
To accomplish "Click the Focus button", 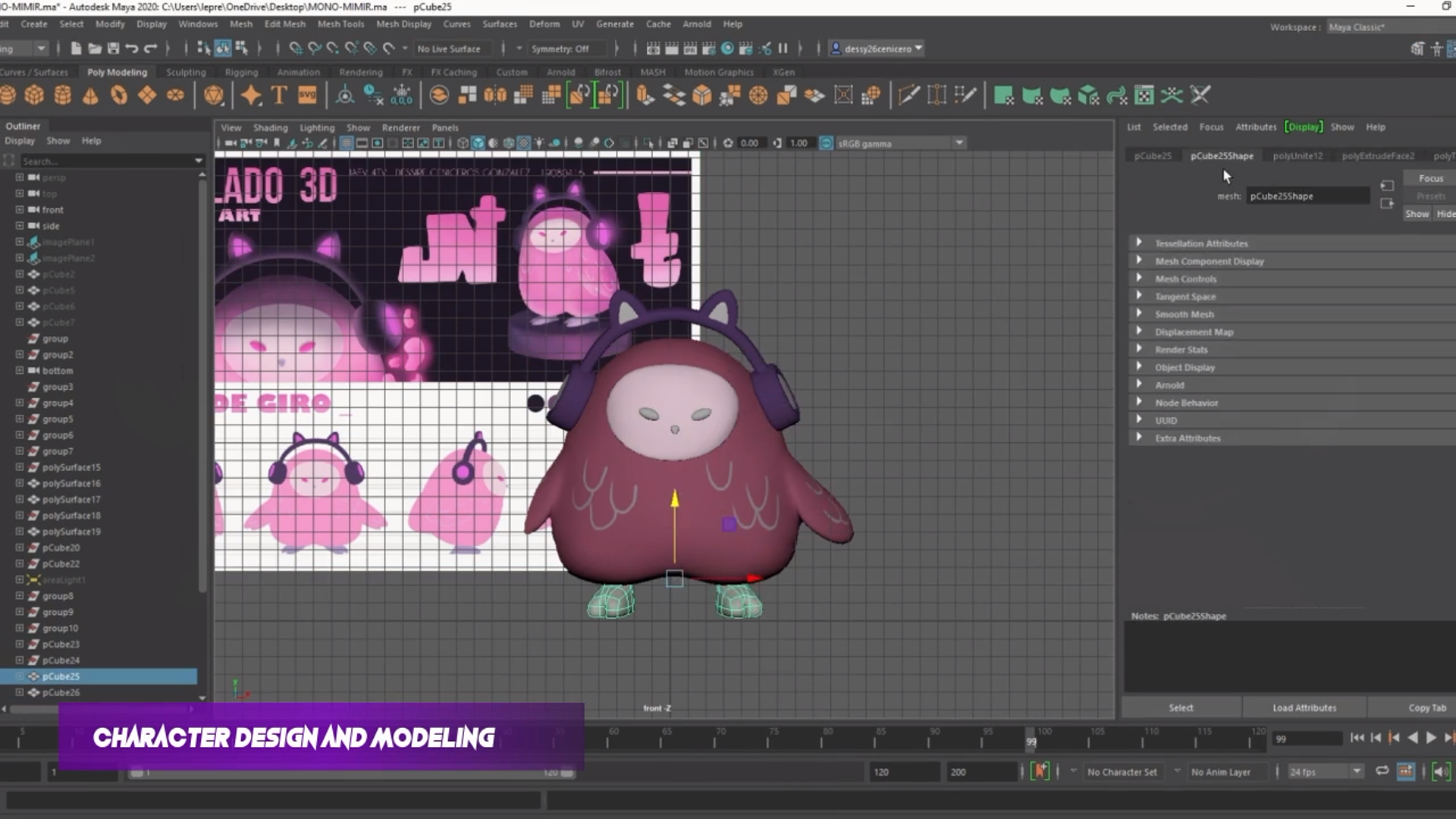I will coord(1430,178).
